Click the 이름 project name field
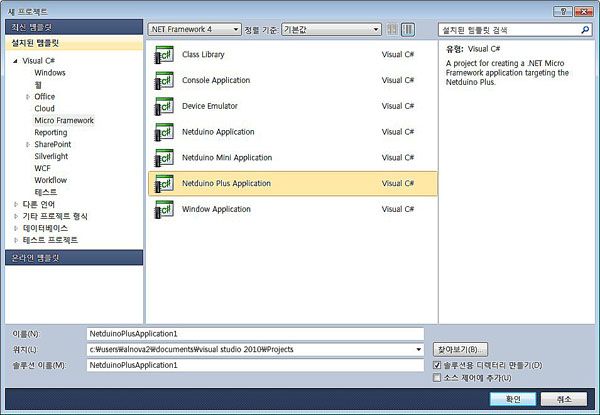 (255, 334)
